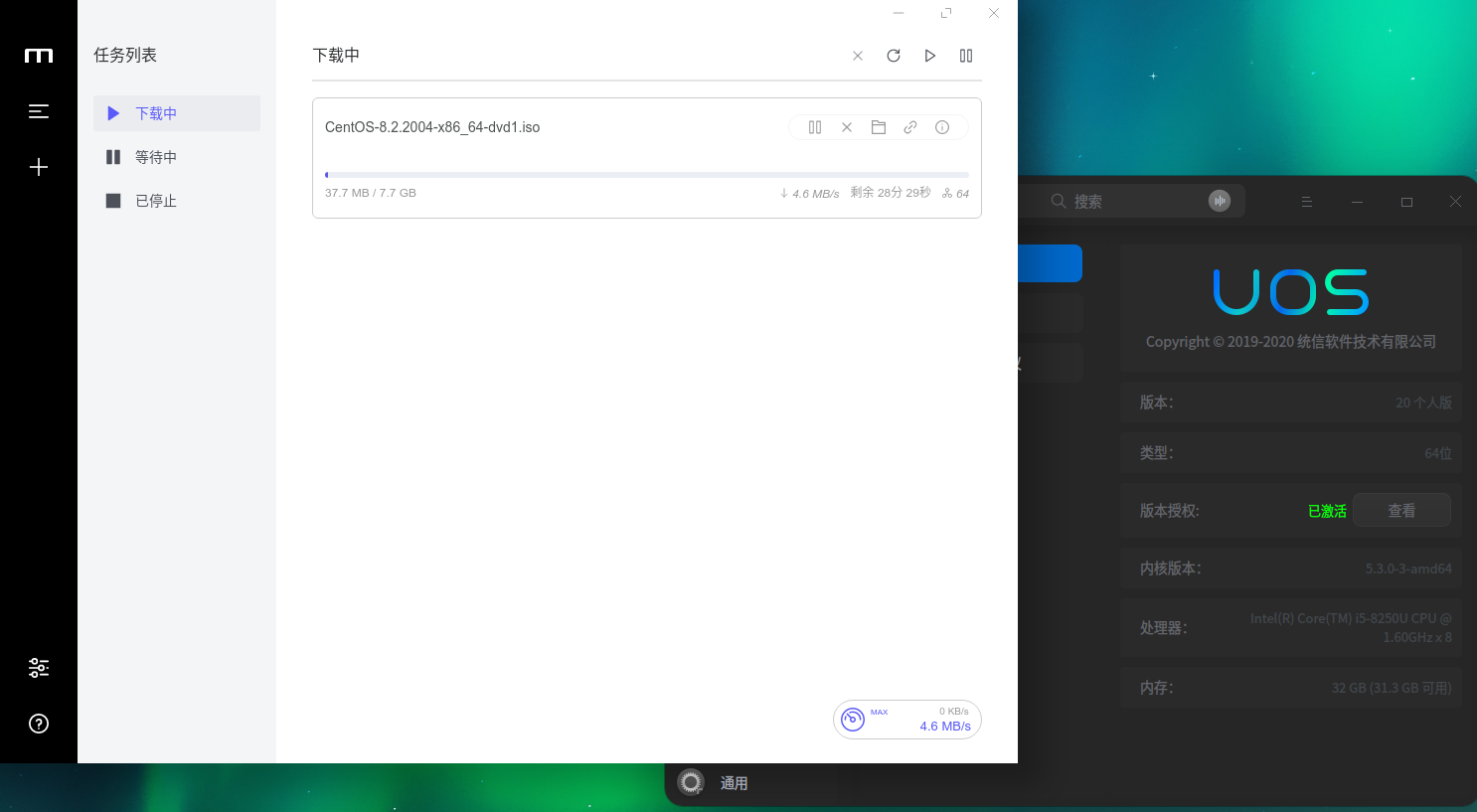Pause all tasks with header pause icon
The height and width of the screenshot is (812, 1477).
pos(966,56)
